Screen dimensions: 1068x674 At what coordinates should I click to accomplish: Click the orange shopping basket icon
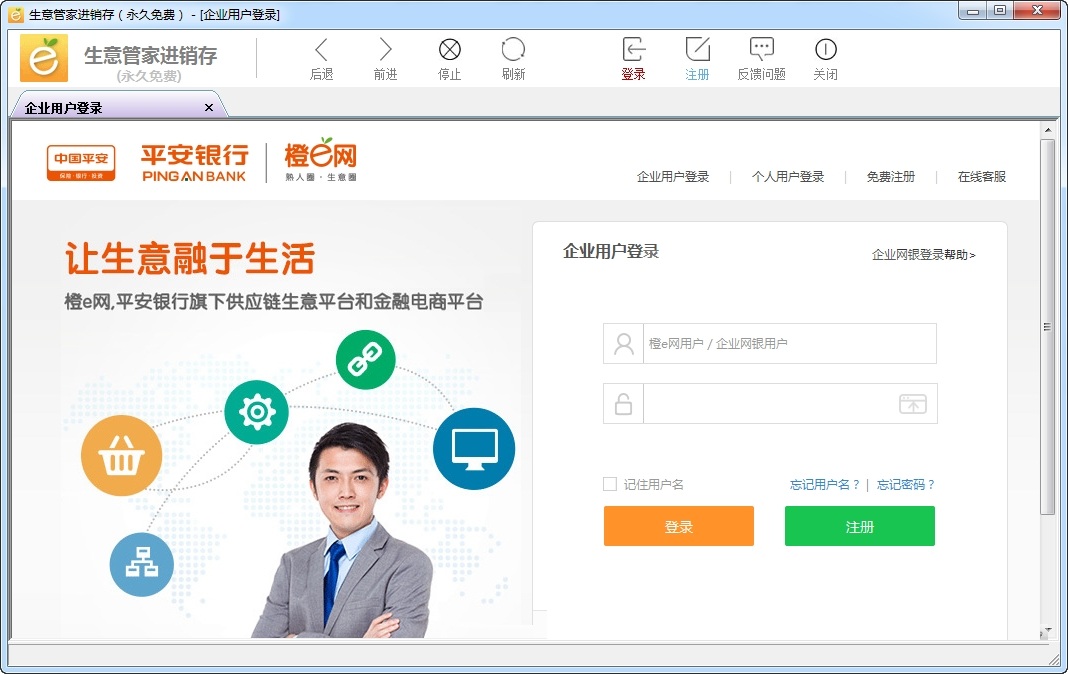(x=121, y=455)
